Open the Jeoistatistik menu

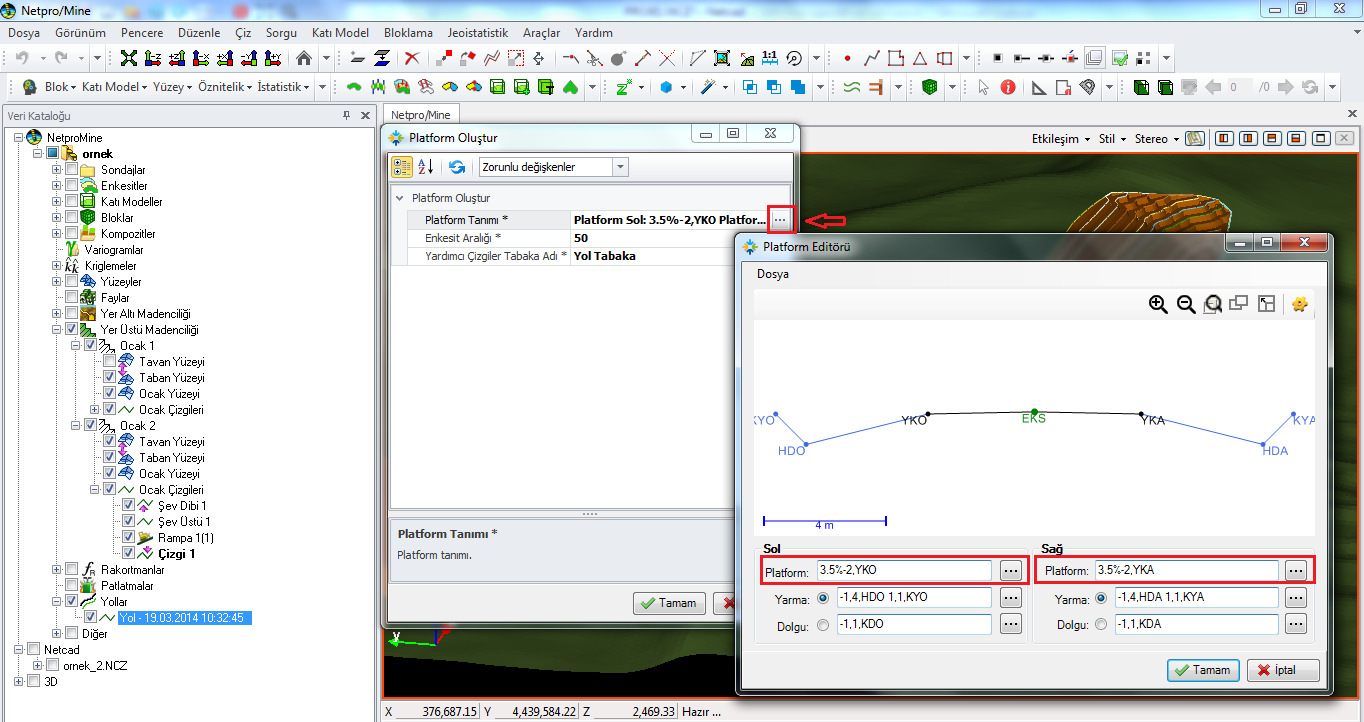point(478,33)
